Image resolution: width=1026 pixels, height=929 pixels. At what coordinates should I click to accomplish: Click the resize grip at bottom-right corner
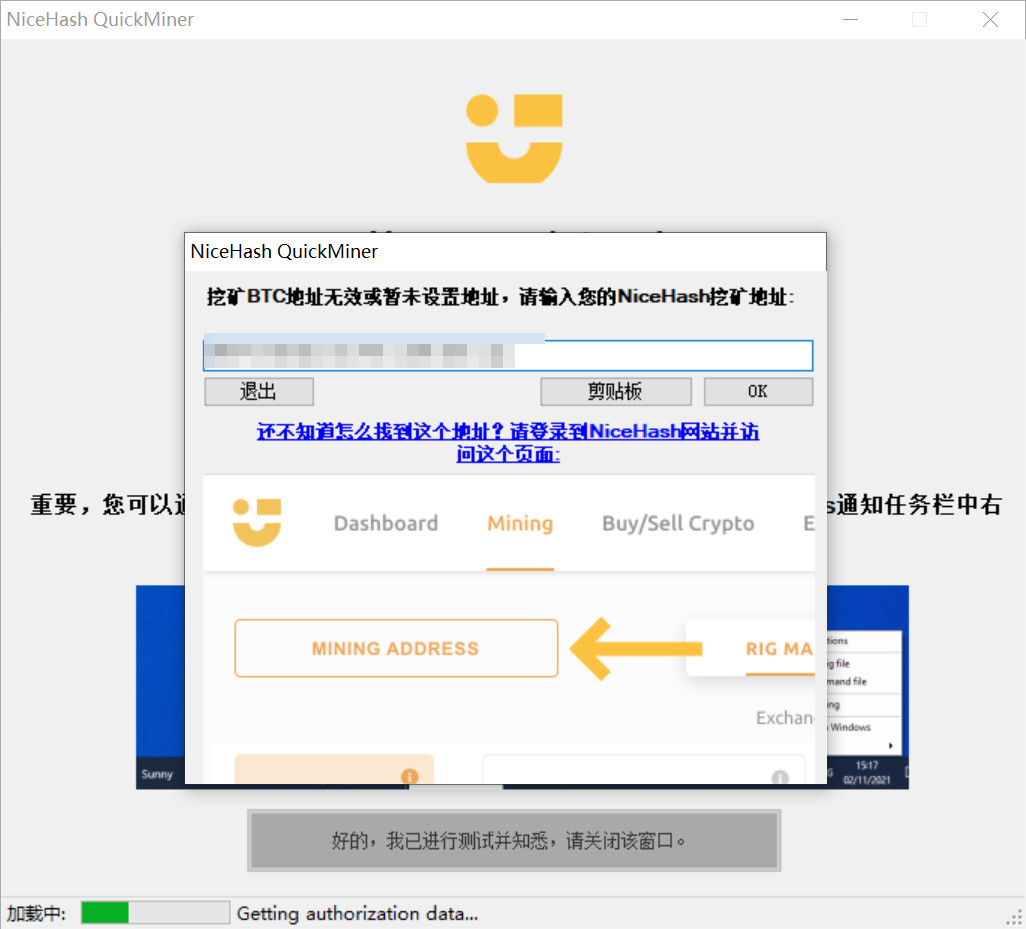pyautogui.click(x=1014, y=917)
